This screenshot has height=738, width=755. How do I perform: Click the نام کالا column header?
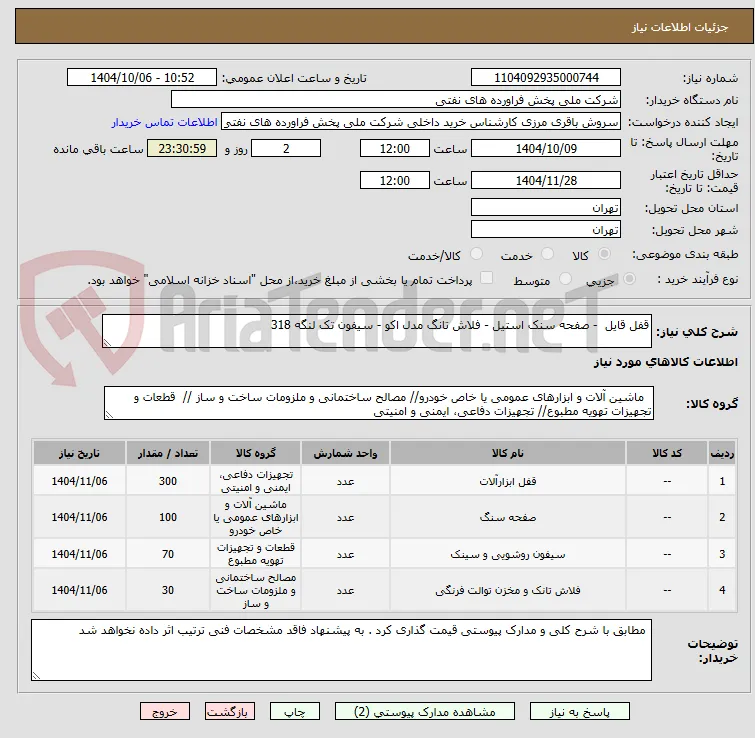click(508, 453)
